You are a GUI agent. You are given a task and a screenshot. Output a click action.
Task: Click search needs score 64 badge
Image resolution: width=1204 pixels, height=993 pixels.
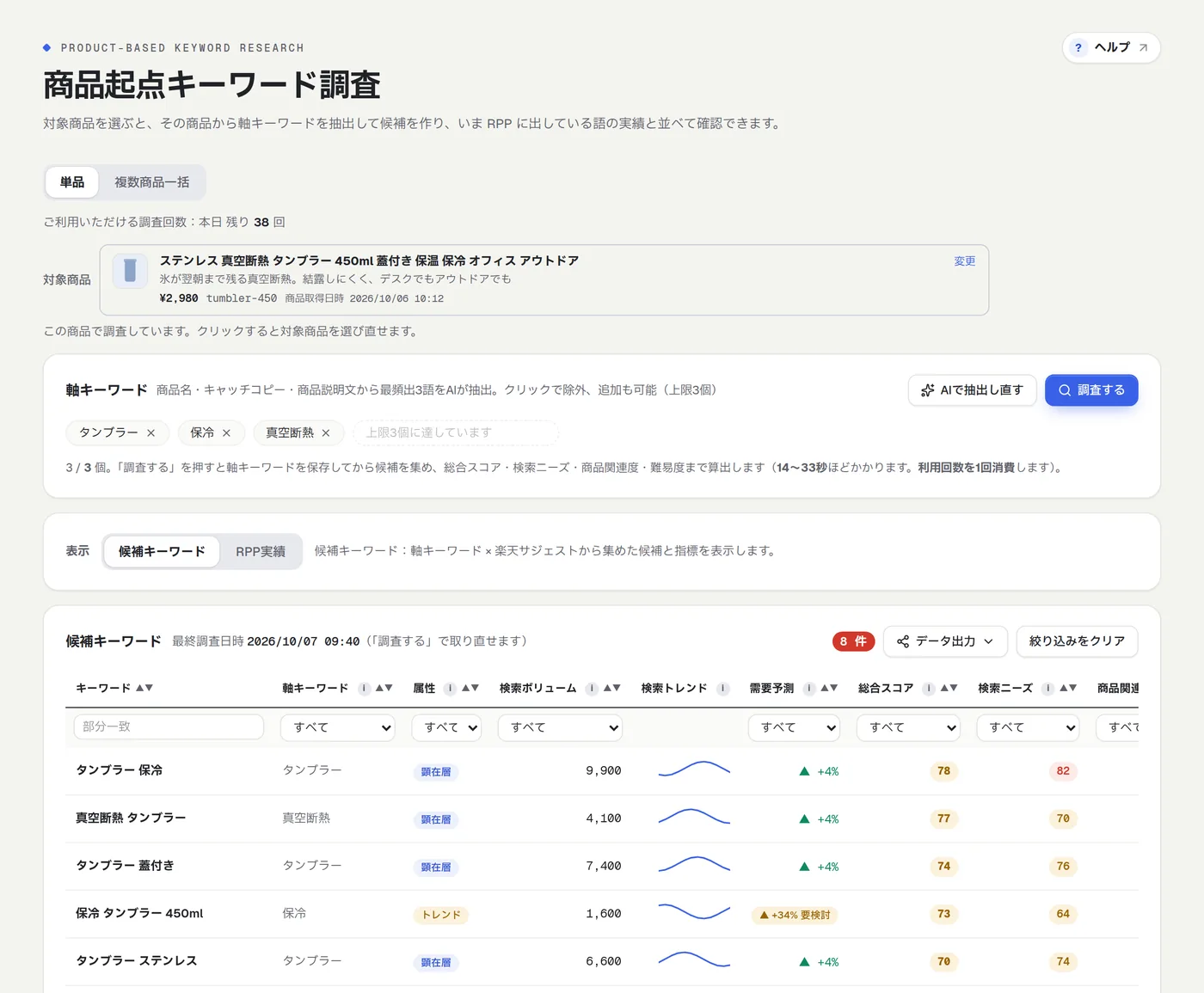coord(1063,914)
